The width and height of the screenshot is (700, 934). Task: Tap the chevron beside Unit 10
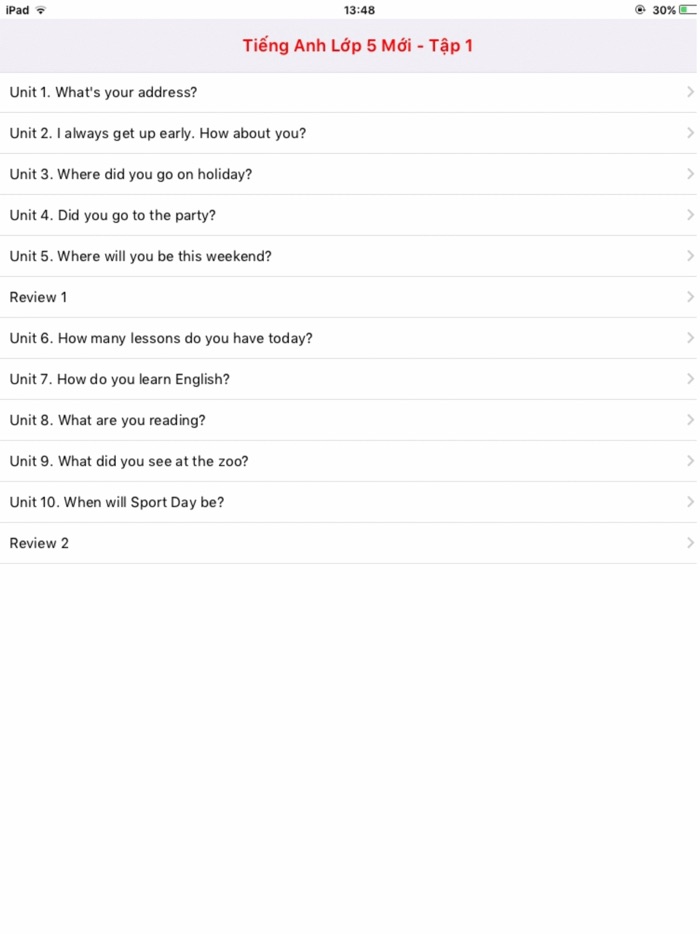tap(689, 502)
